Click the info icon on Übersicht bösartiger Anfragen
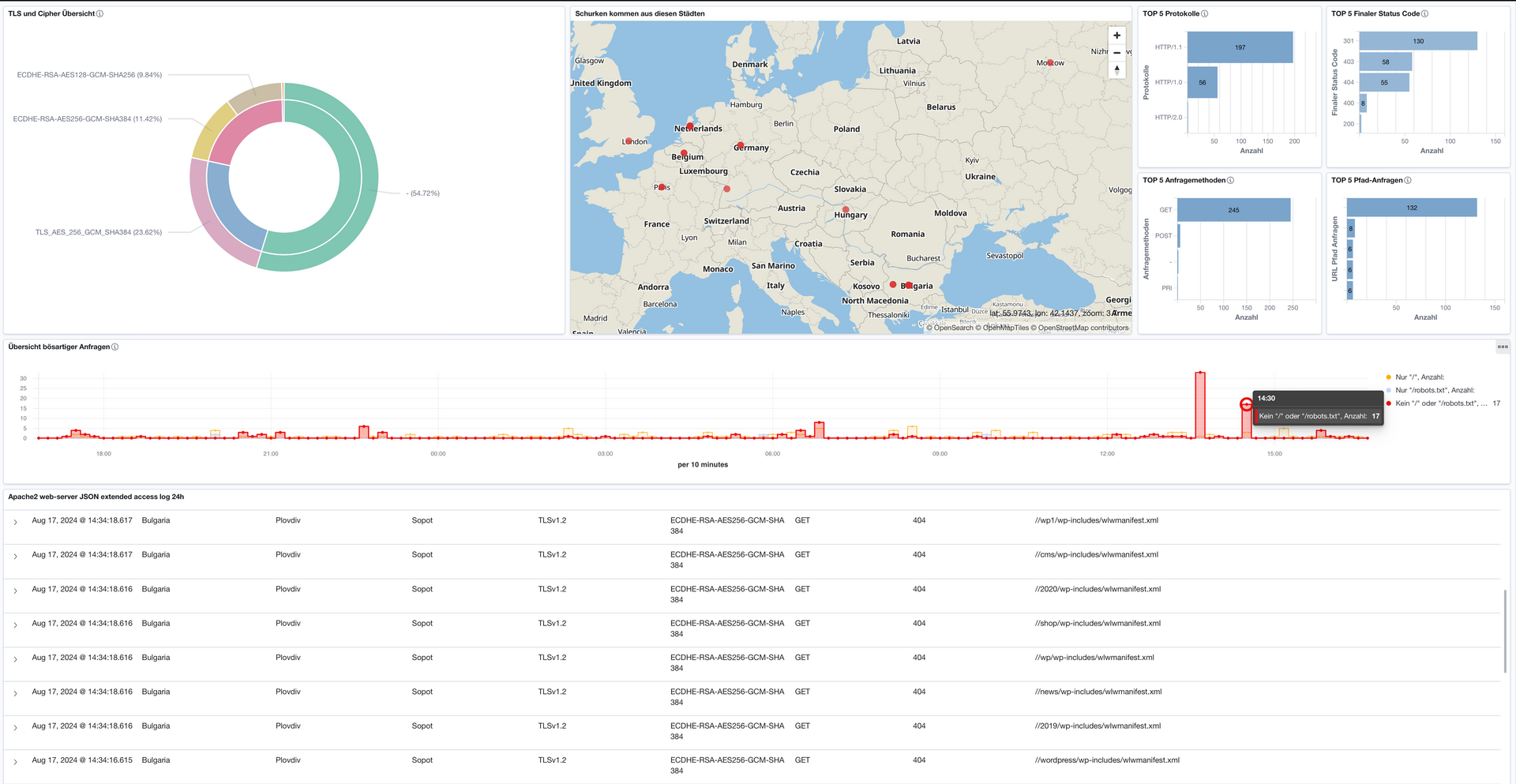1516x784 pixels. (115, 346)
